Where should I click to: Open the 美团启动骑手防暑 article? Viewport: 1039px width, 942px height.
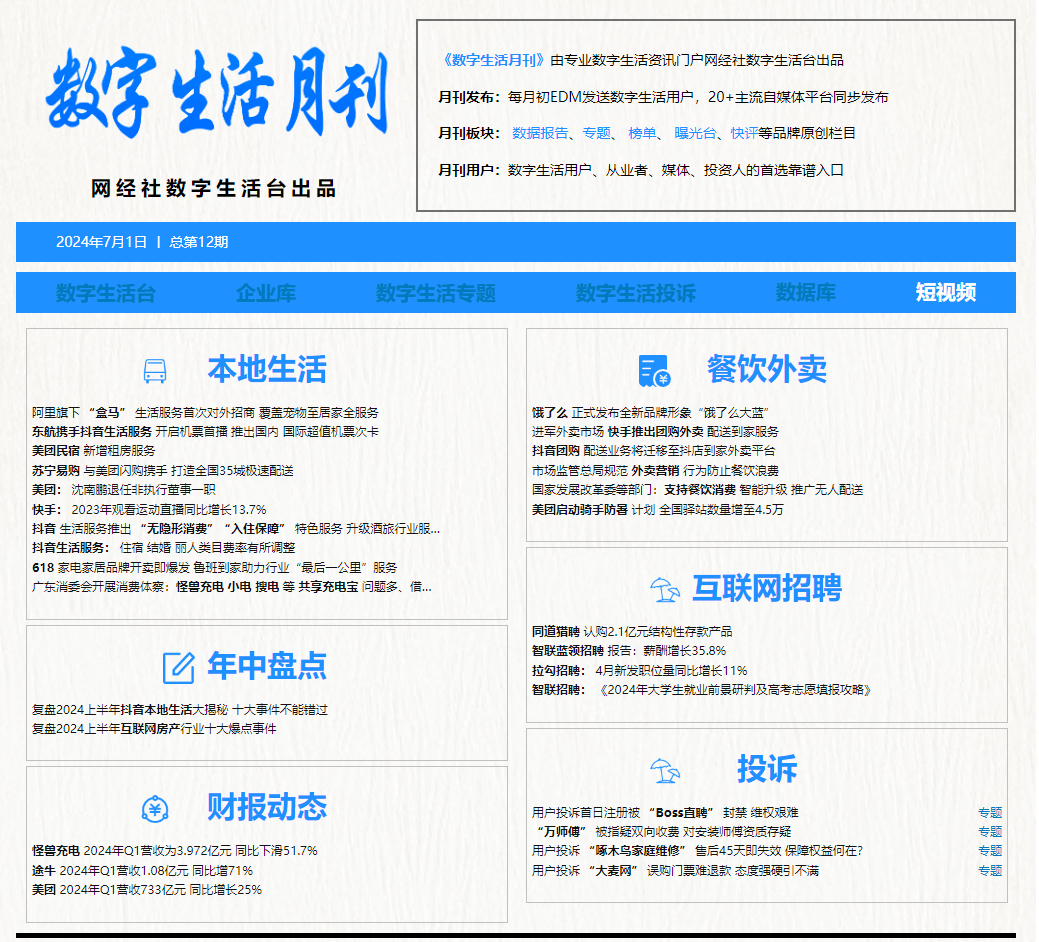click(x=658, y=510)
